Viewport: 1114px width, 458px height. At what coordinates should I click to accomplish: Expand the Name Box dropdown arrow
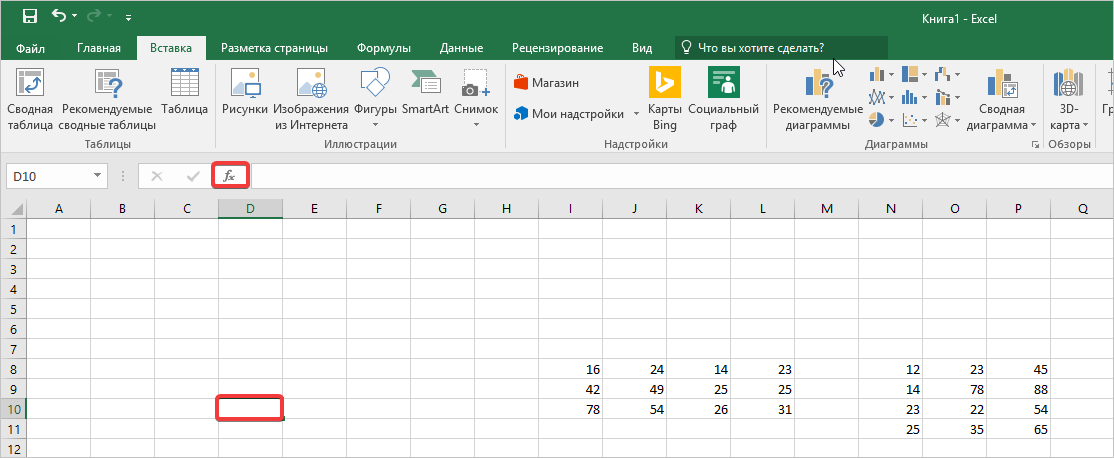[98, 176]
